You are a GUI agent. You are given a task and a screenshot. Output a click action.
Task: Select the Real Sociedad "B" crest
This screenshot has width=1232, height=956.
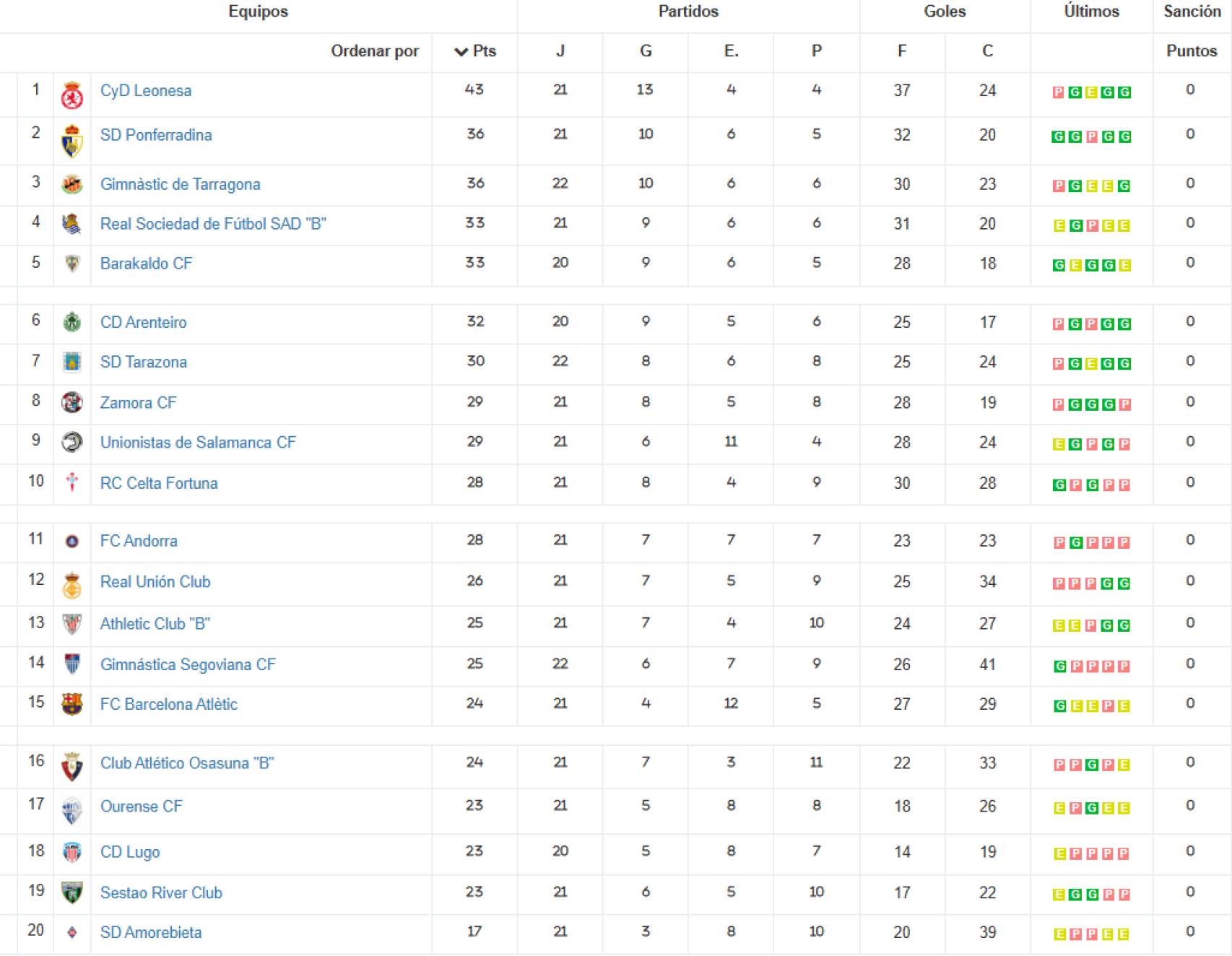[72, 225]
